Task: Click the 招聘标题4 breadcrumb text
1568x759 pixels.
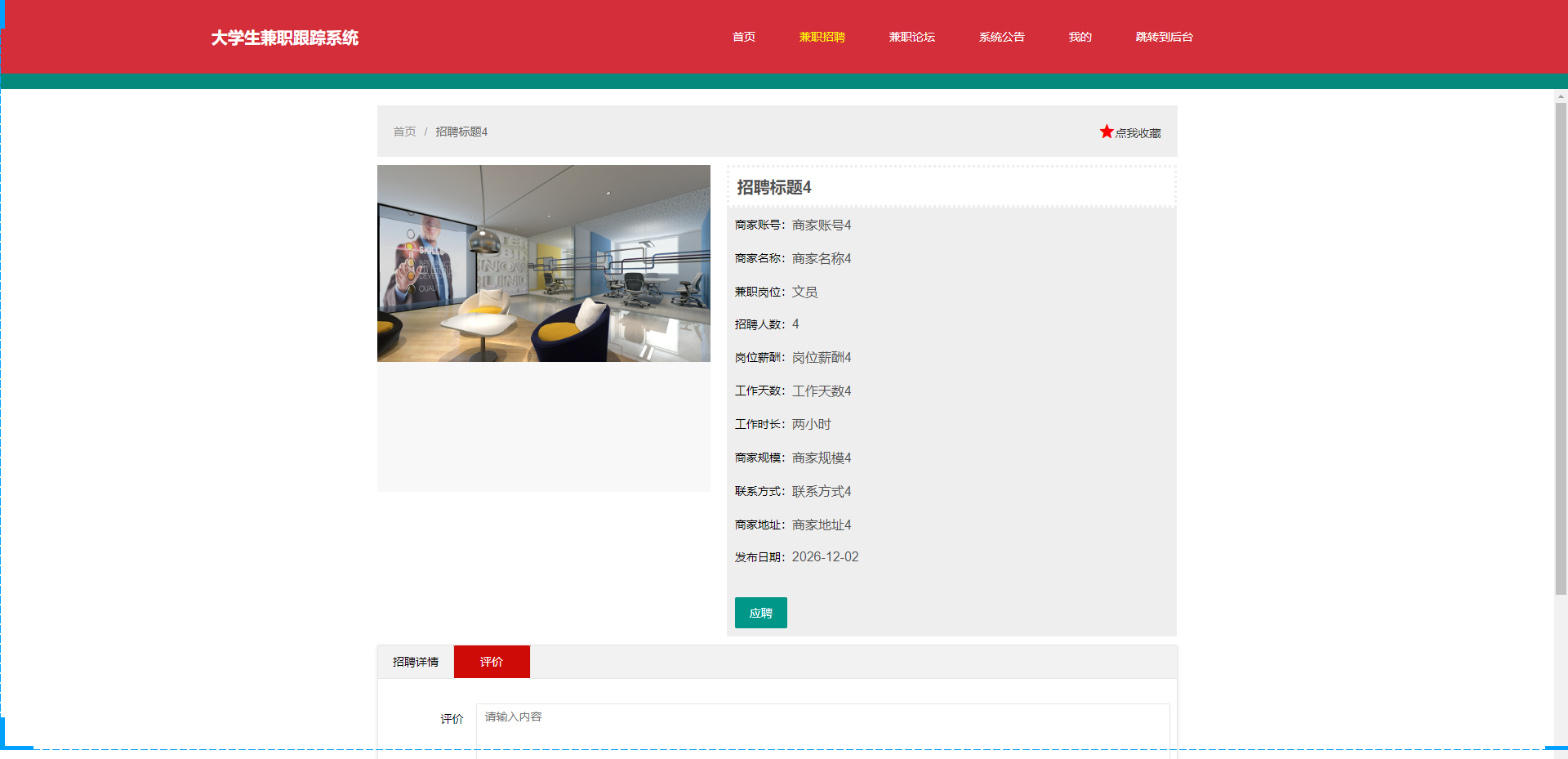Action: tap(461, 132)
